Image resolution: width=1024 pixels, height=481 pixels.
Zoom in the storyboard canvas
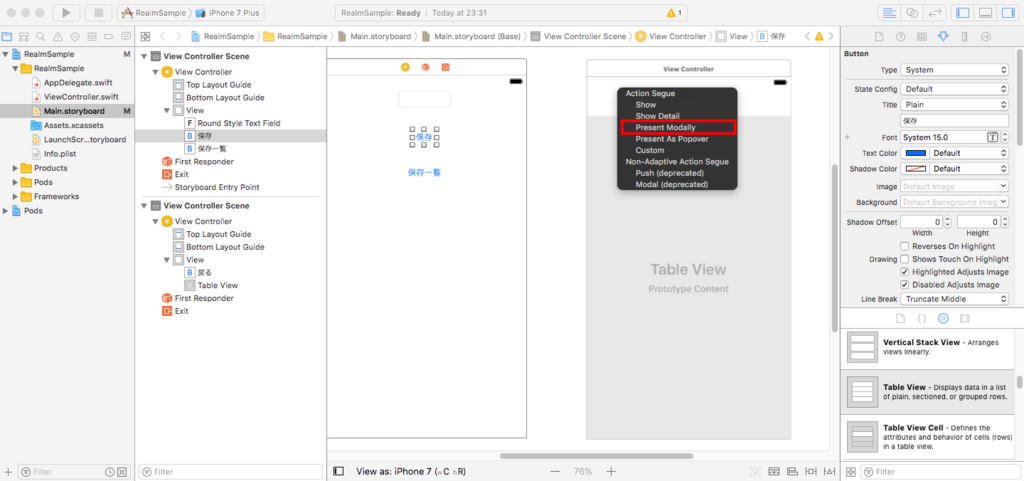611,471
